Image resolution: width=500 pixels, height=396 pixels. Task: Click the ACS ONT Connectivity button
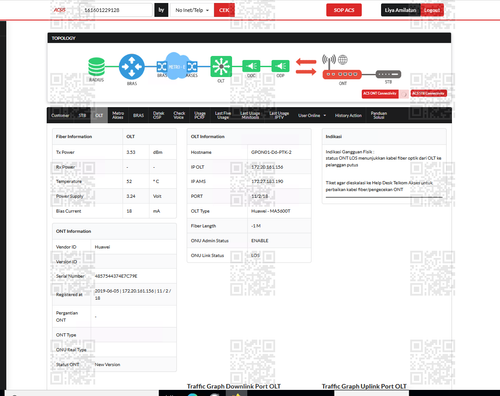click(x=380, y=94)
